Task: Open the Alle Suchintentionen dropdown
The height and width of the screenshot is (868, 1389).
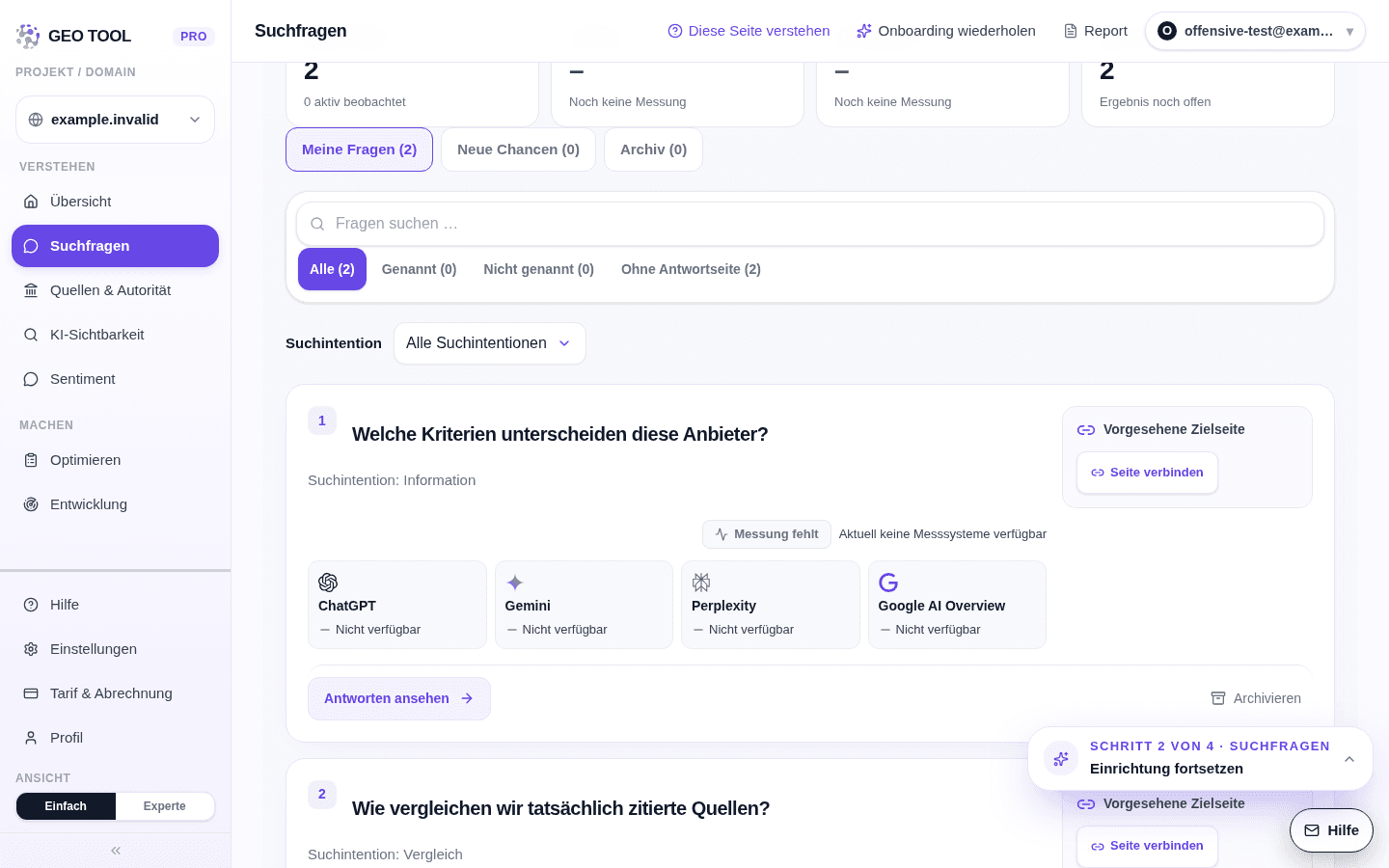Action: click(489, 343)
